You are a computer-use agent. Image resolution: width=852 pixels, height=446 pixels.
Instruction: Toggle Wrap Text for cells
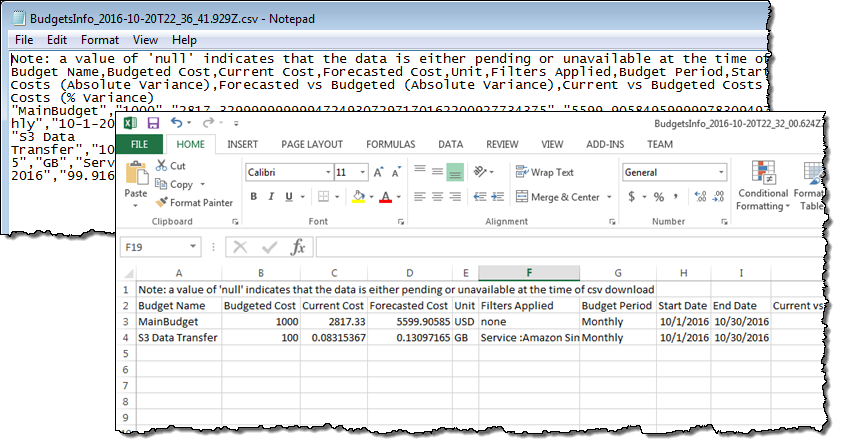point(544,172)
